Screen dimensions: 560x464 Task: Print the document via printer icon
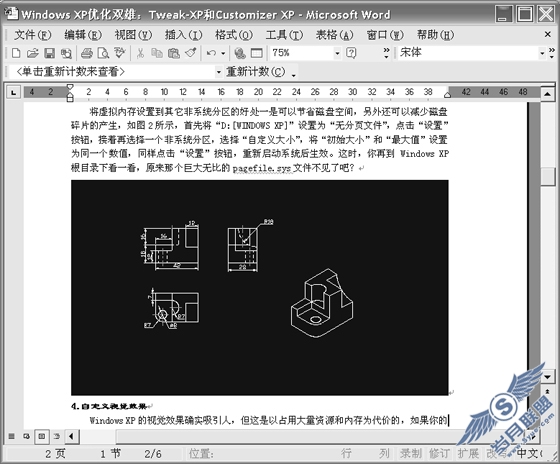click(x=87, y=53)
